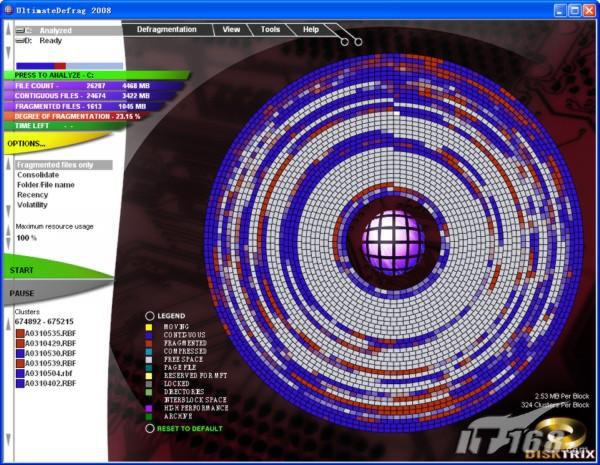The width and height of the screenshot is (600, 465).
Task: Open the Help menu
Action: click(x=311, y=29)
